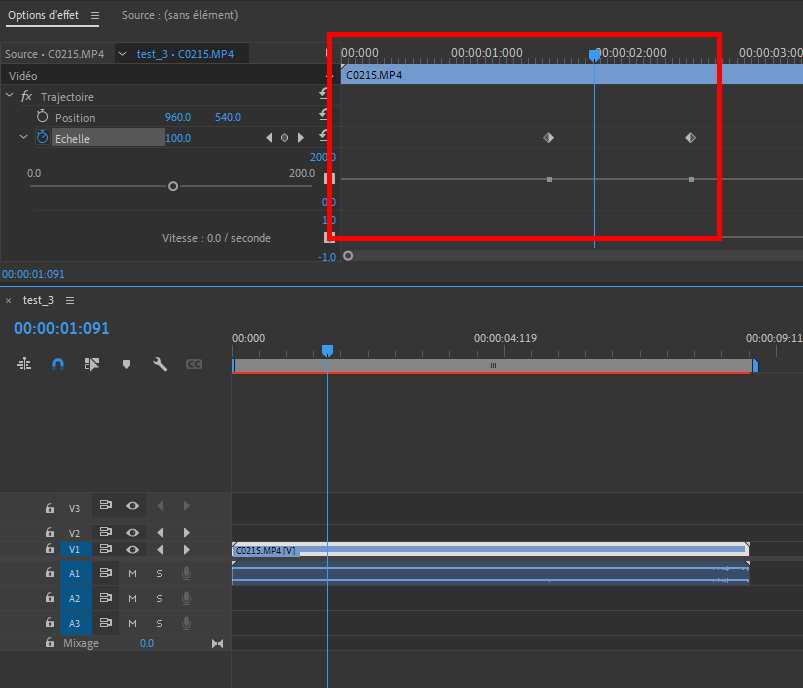The image size is (803, 688).
Task: Open the test_3 timeline panel menu
Action: [x=70, y=300]
